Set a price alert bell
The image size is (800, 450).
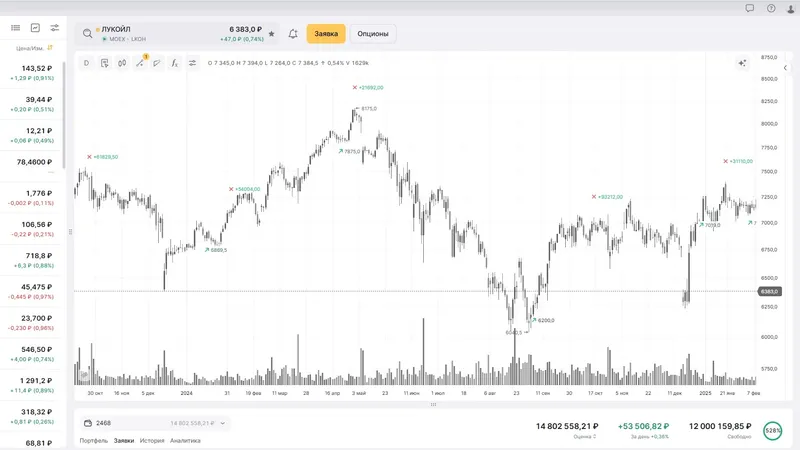tap(293, 34)
